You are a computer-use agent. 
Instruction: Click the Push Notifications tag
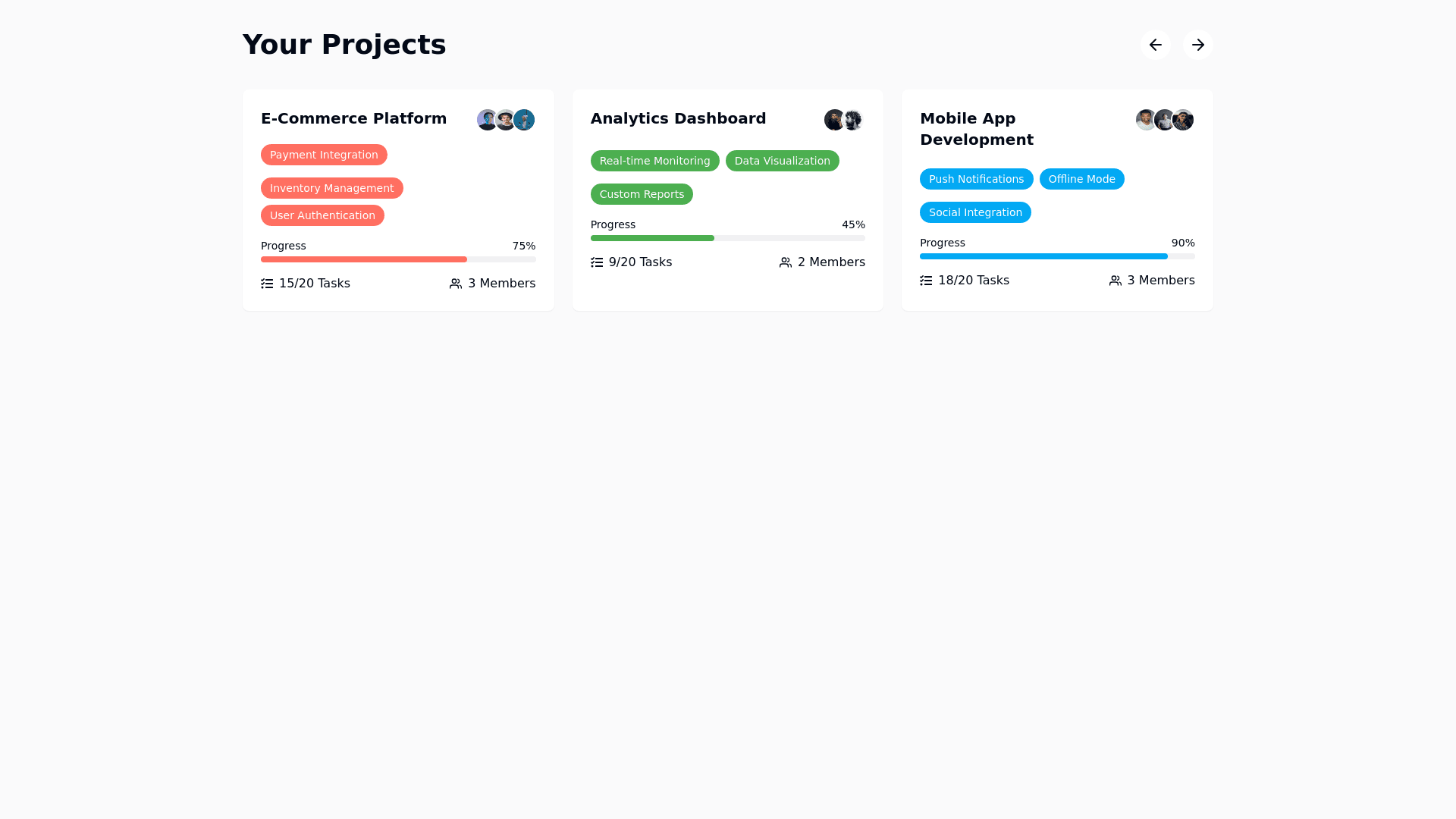(x=976, y=179)
